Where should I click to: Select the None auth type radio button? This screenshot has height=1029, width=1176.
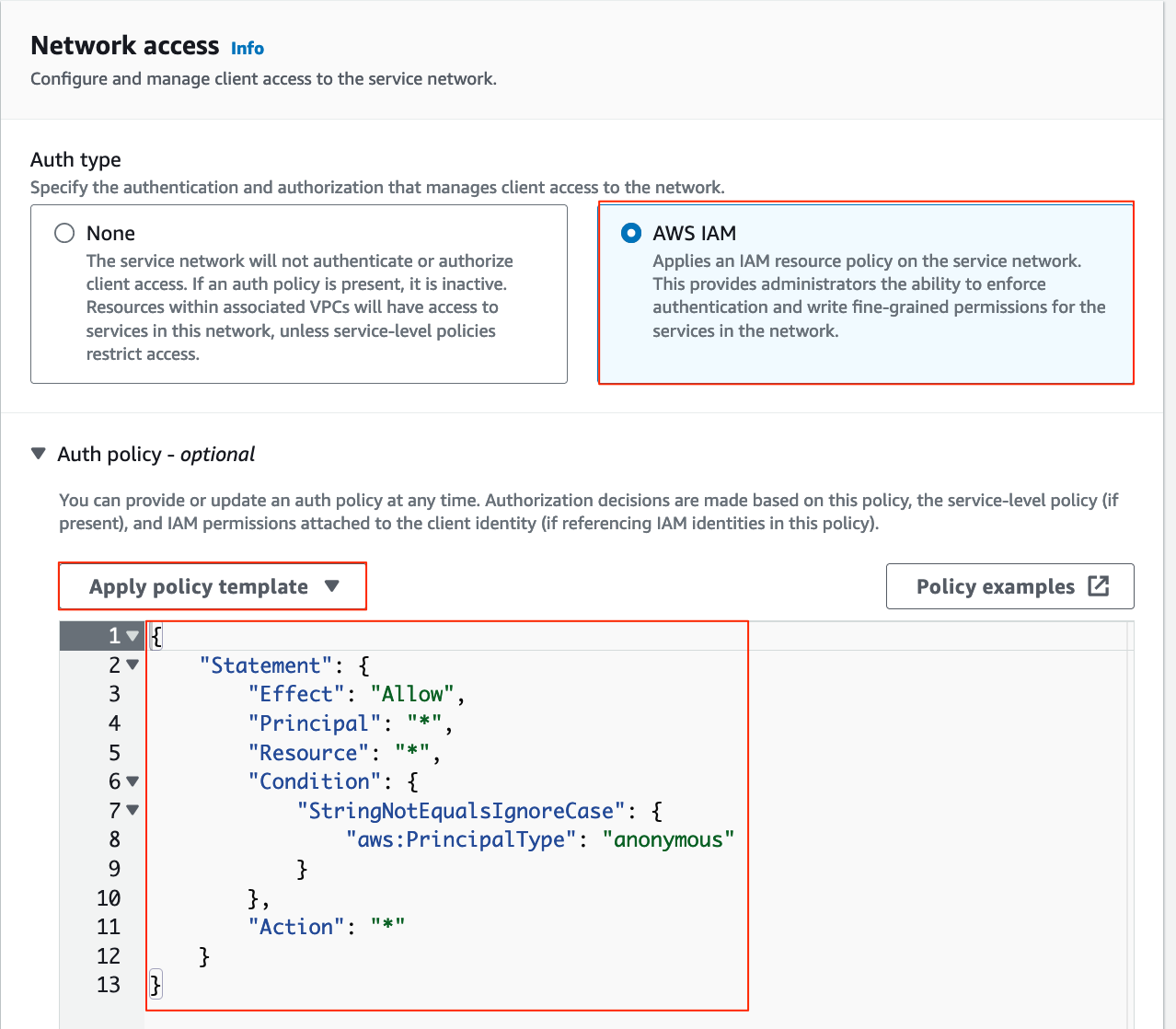click(x=64, y=233)
